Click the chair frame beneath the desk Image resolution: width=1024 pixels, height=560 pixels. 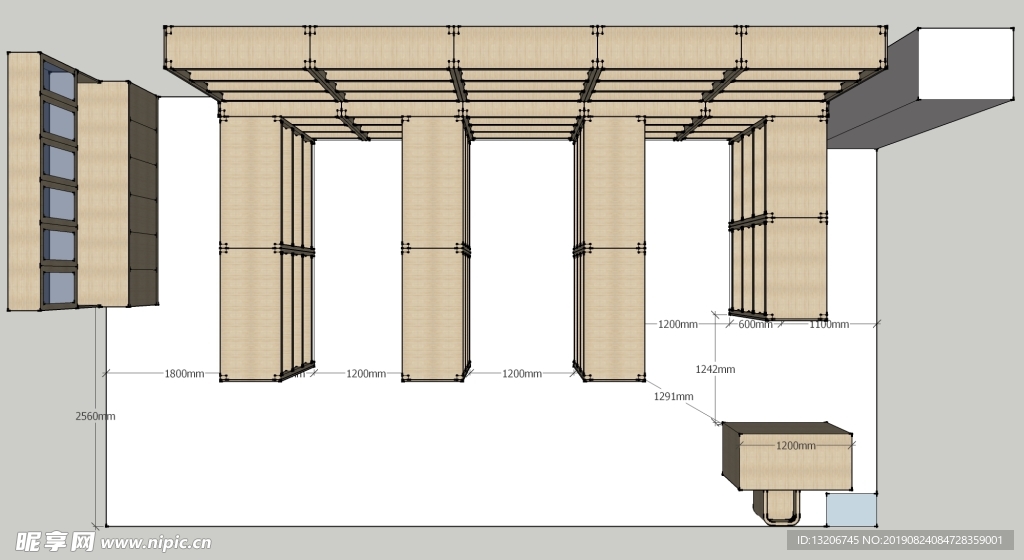point(778,507)
